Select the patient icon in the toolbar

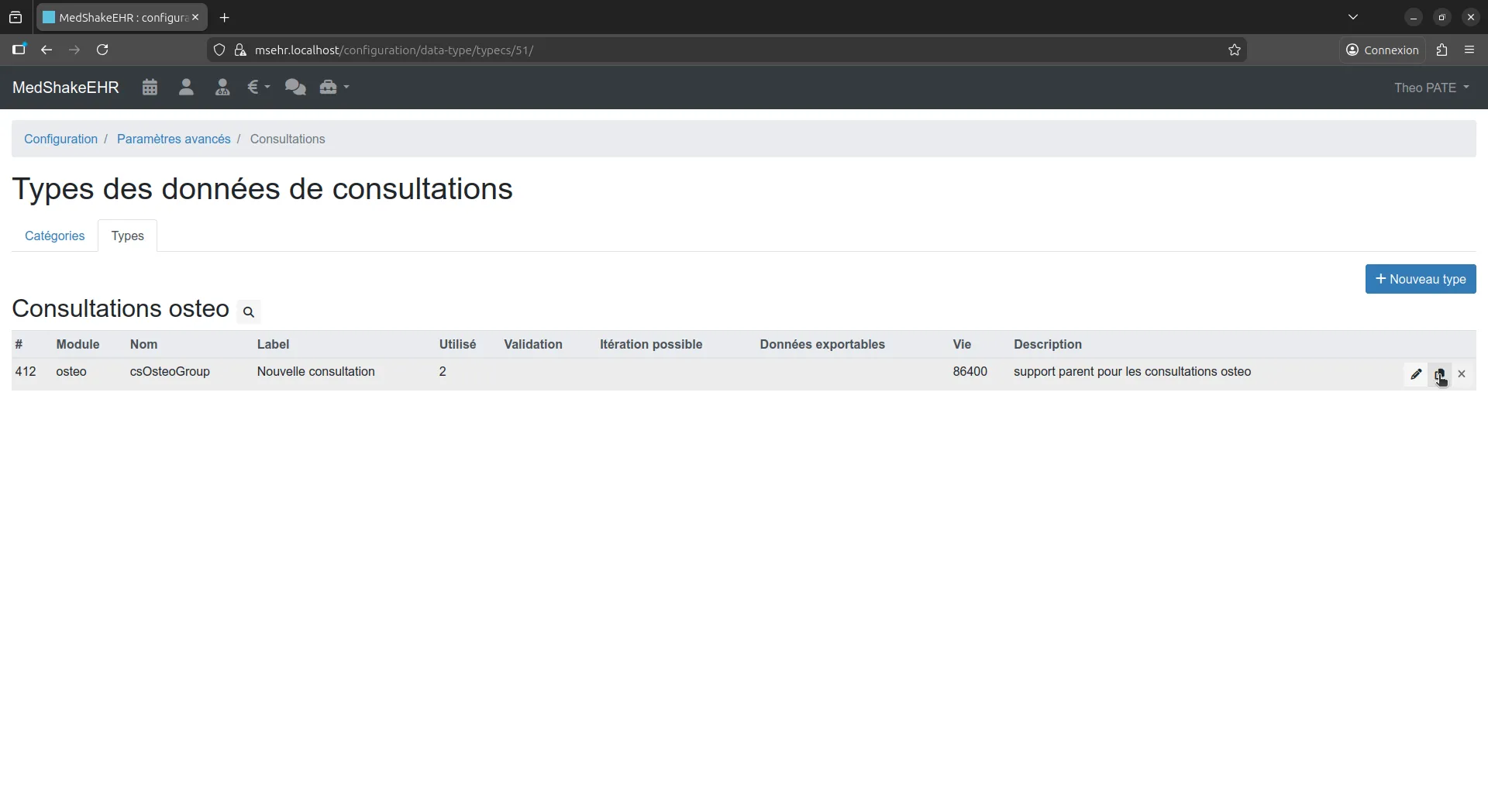point(186,87)
